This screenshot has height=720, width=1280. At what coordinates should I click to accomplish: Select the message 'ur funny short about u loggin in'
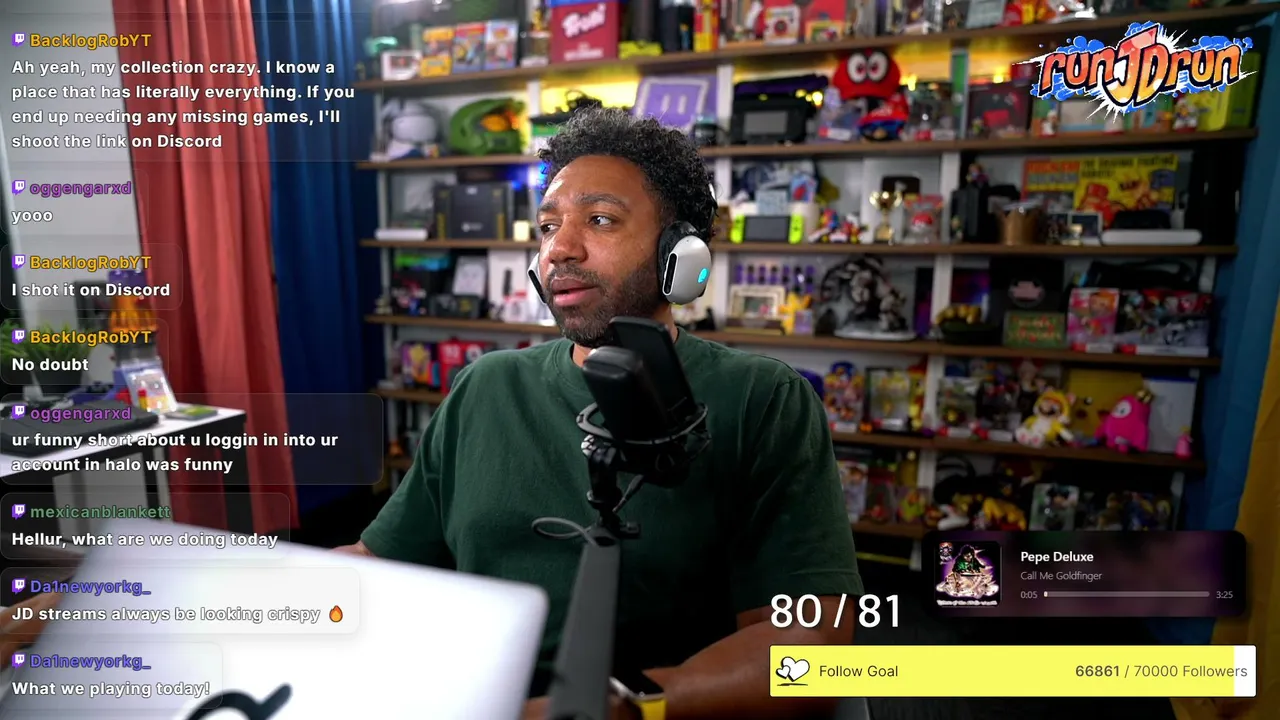click(175, 452)
